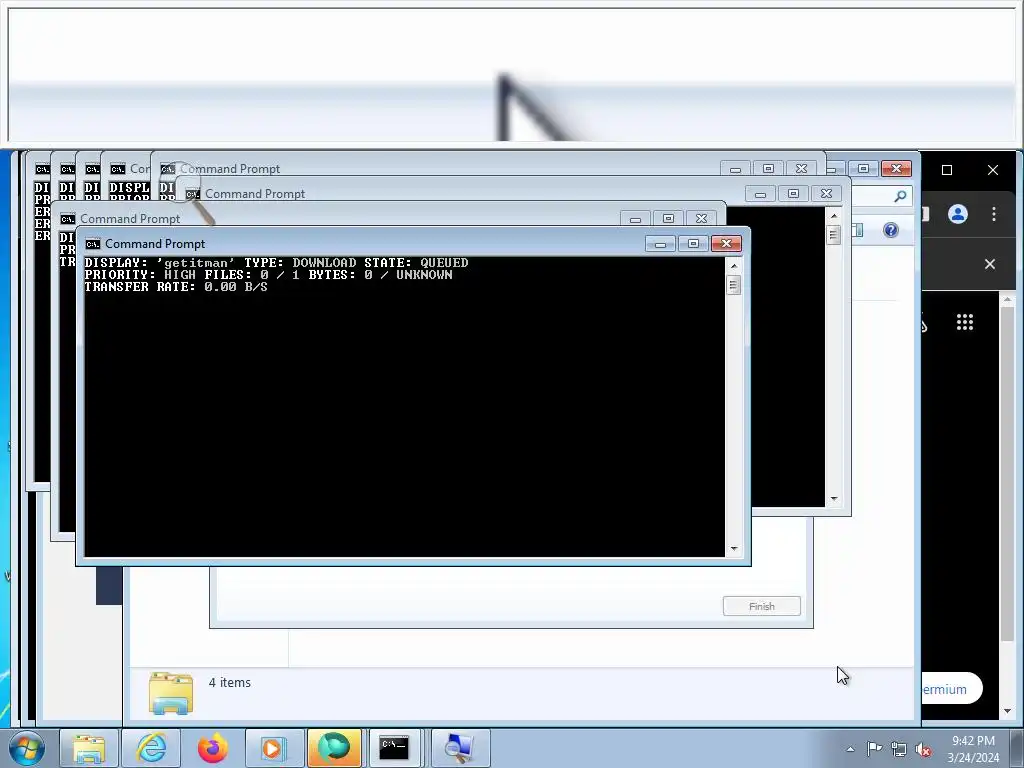The image size is (1024, 768).
Task: Open Windows Media Player taskbar icon
Action: pyautogui.click(x=272, y=748)
